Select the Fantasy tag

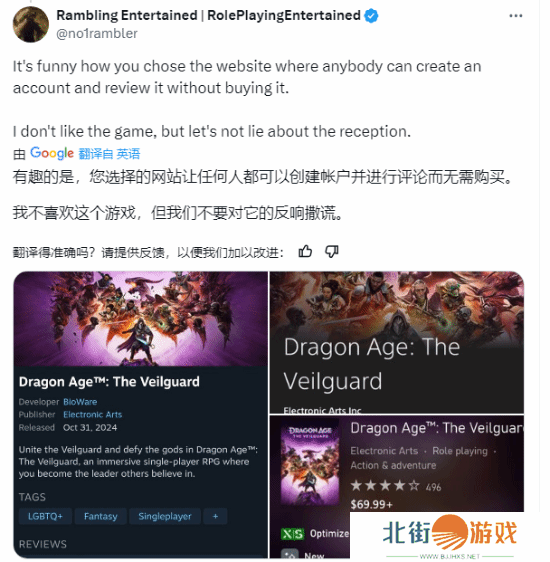click(x=101, y=516)
